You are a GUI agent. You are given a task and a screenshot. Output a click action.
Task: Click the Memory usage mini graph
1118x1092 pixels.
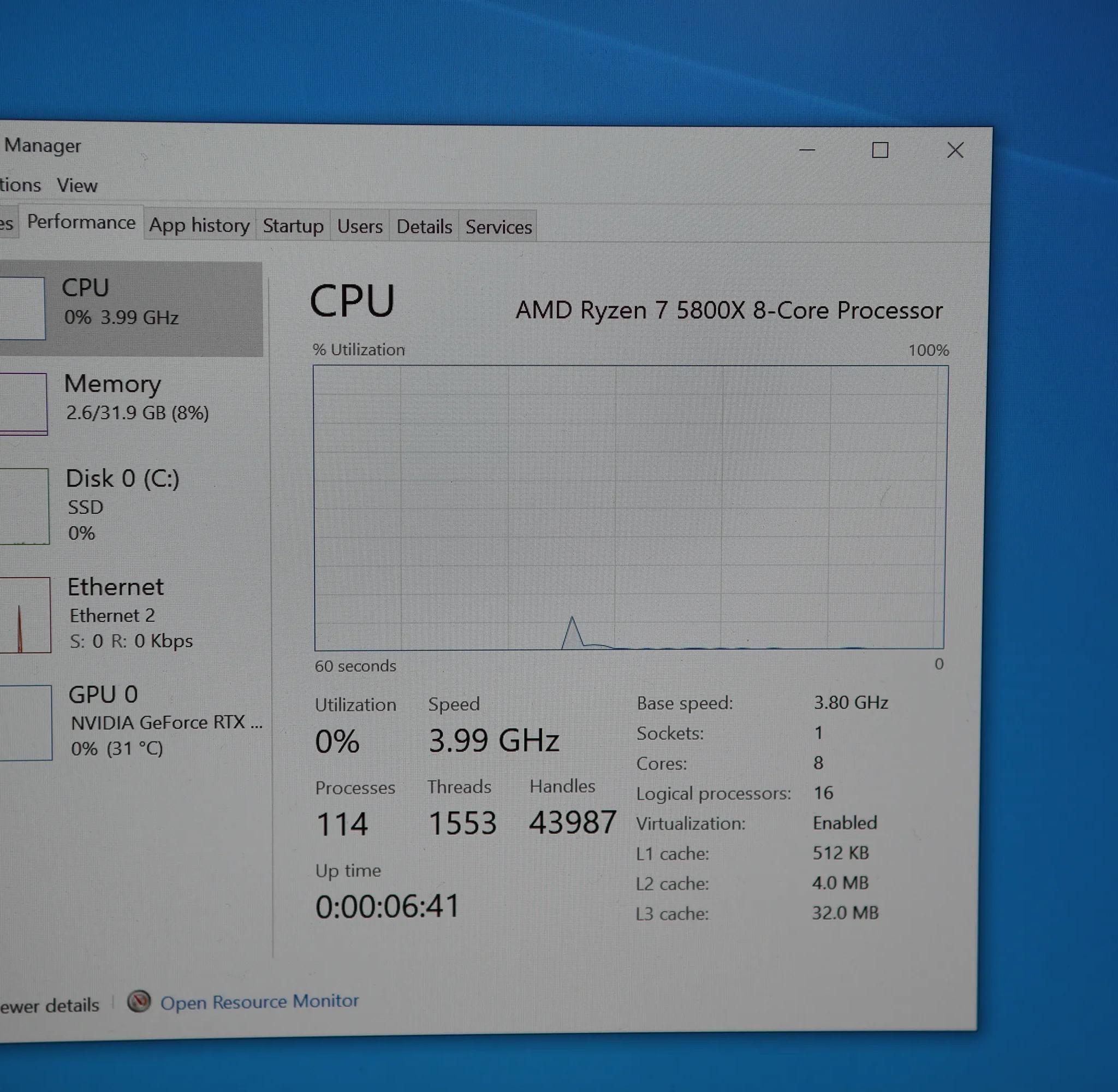coord(23,403)
